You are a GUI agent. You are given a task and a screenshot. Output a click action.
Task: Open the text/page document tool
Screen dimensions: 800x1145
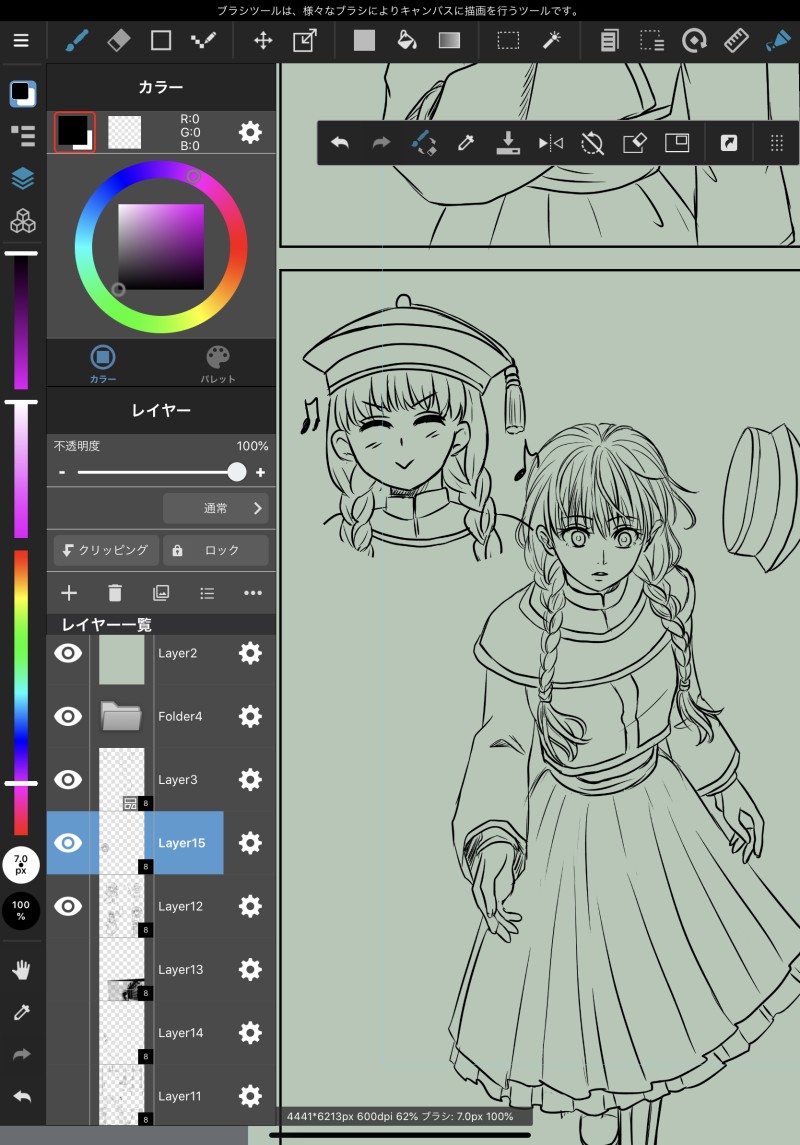[x=609, y=40]
